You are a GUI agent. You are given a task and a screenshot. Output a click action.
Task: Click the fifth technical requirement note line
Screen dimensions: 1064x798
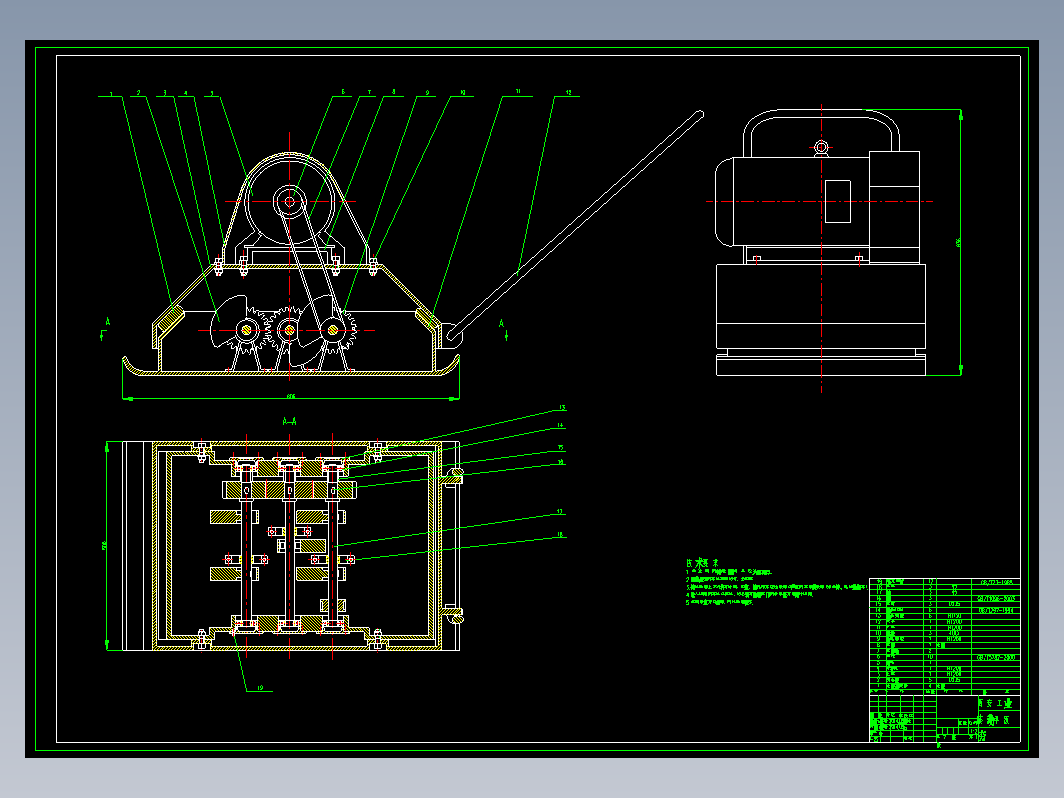tap(719, 602)
